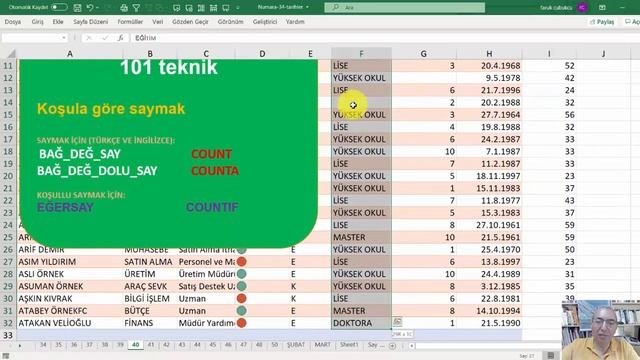Viewport: 640px width, 360px height.
Task: Switch to sheet tab 34
Action: click(x=43, y=345)
